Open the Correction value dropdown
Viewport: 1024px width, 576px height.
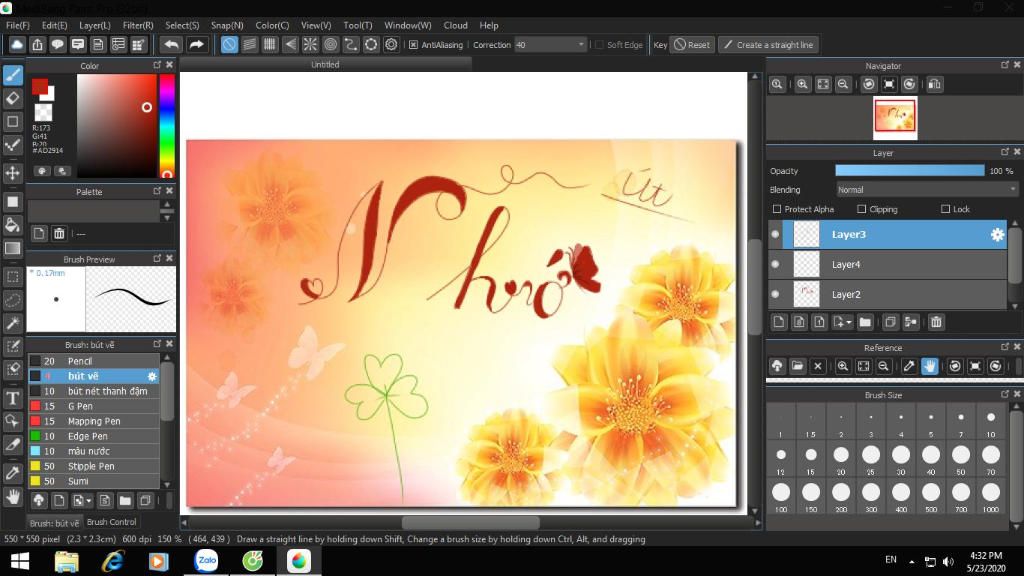(581, 45)
